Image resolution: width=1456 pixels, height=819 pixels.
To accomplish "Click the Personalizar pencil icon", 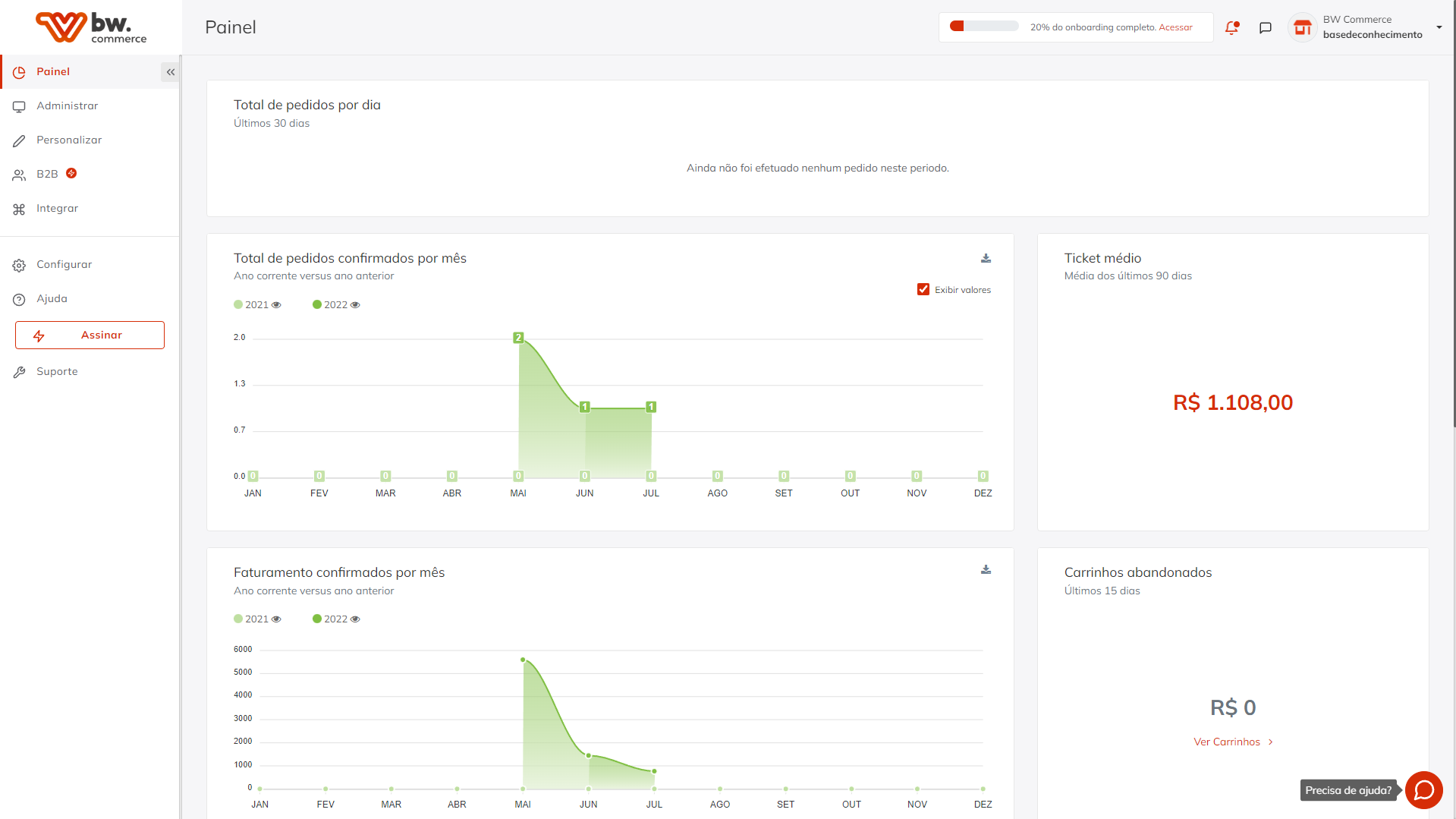I will 19,140.
